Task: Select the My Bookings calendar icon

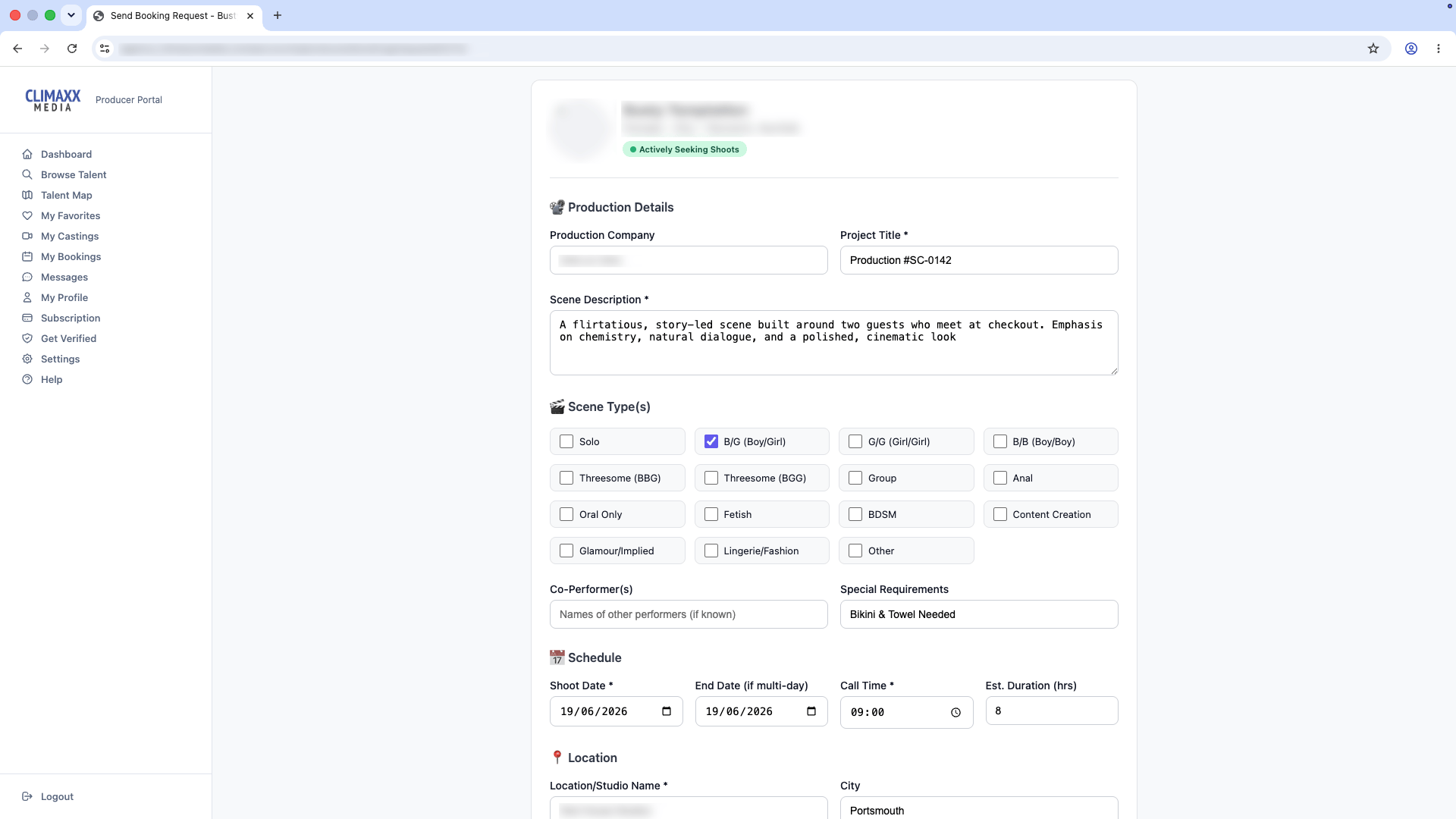Action: (x=27, y=256)
